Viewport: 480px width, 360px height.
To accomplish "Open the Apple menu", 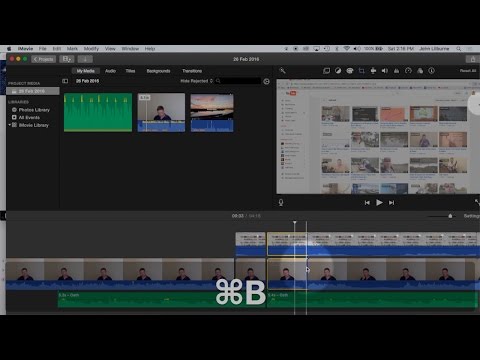I will click(x=9, y=49).
